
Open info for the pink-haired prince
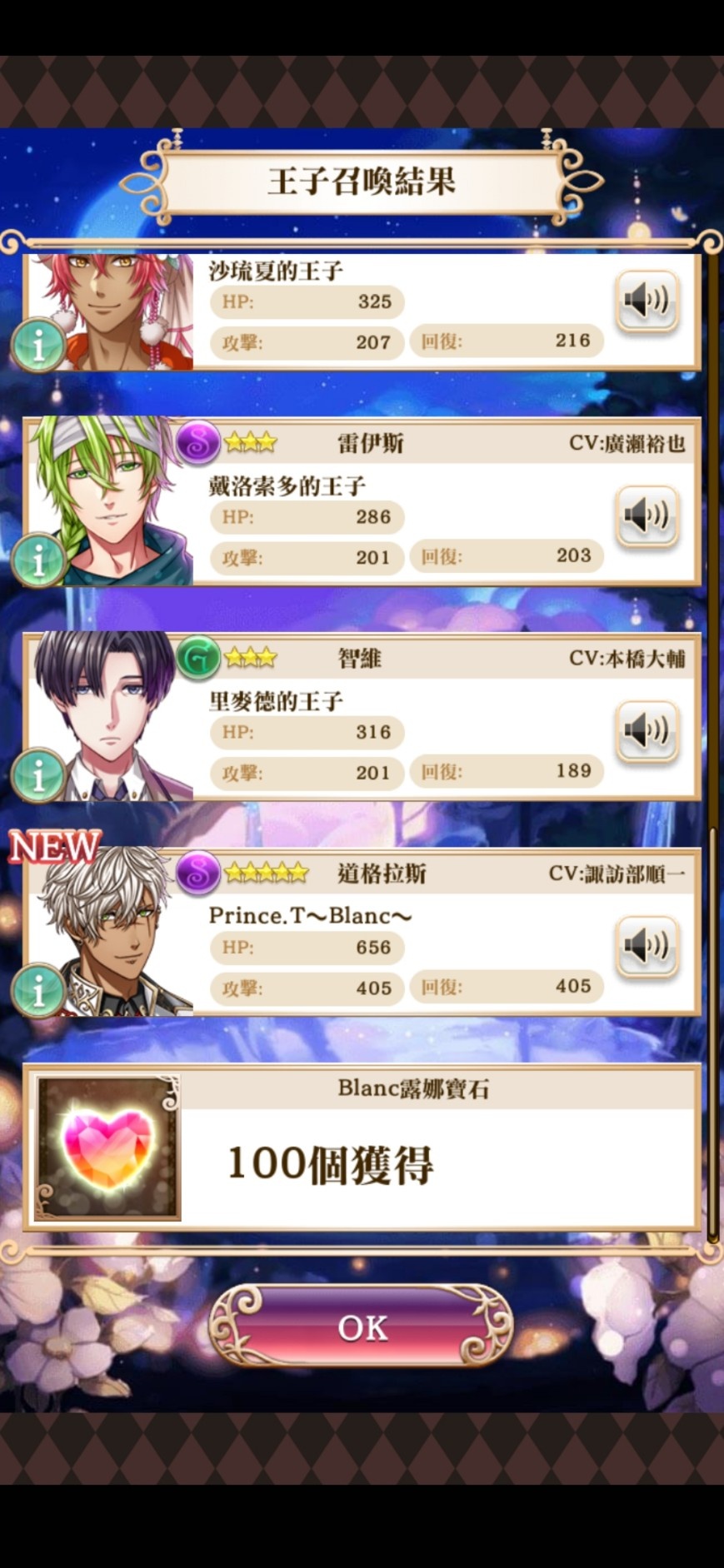pos(38,345)
